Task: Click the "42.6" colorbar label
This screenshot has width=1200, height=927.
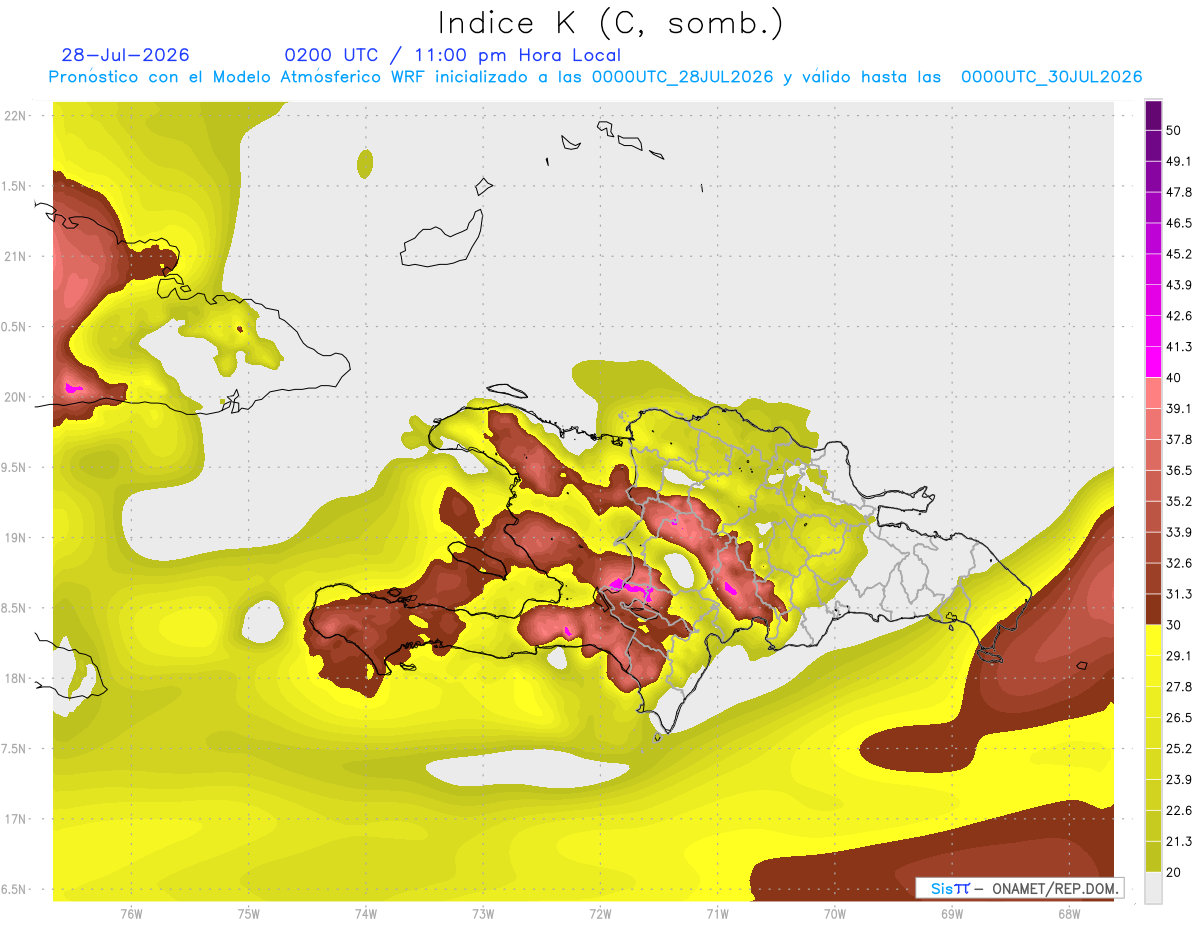Action: pyautogui.click(x=1178, y=316)
